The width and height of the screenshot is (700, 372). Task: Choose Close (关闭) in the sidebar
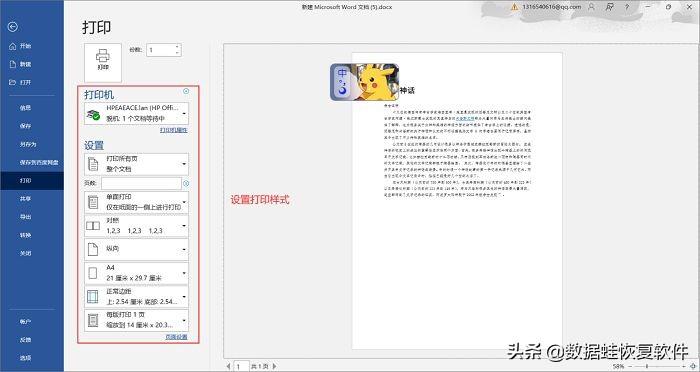32,253
